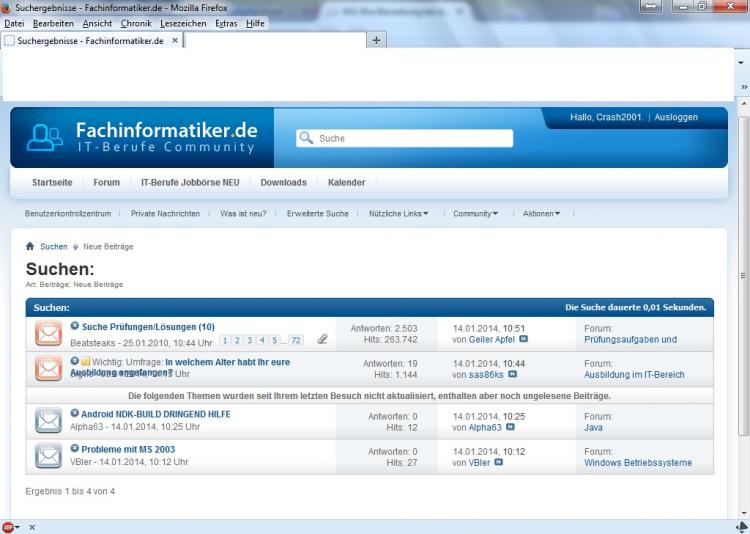Open the Downloads page
This screenshot has height=534, width=750.
click(x=284, y=182)
